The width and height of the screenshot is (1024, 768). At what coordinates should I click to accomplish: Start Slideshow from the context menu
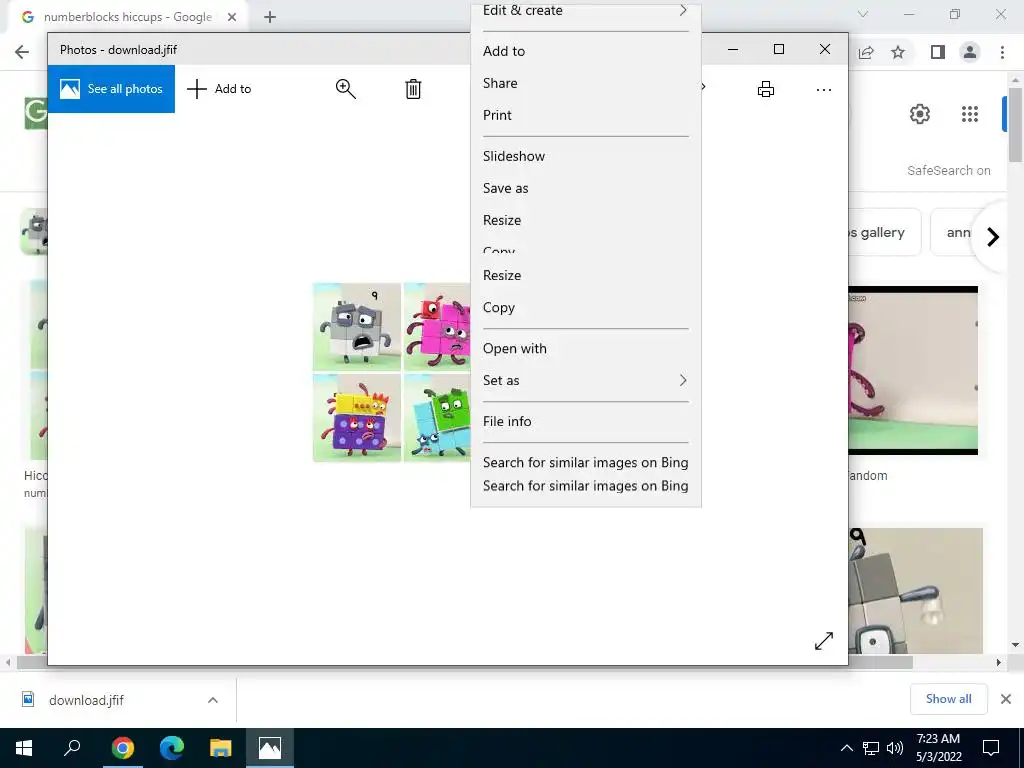coord(585,156)
